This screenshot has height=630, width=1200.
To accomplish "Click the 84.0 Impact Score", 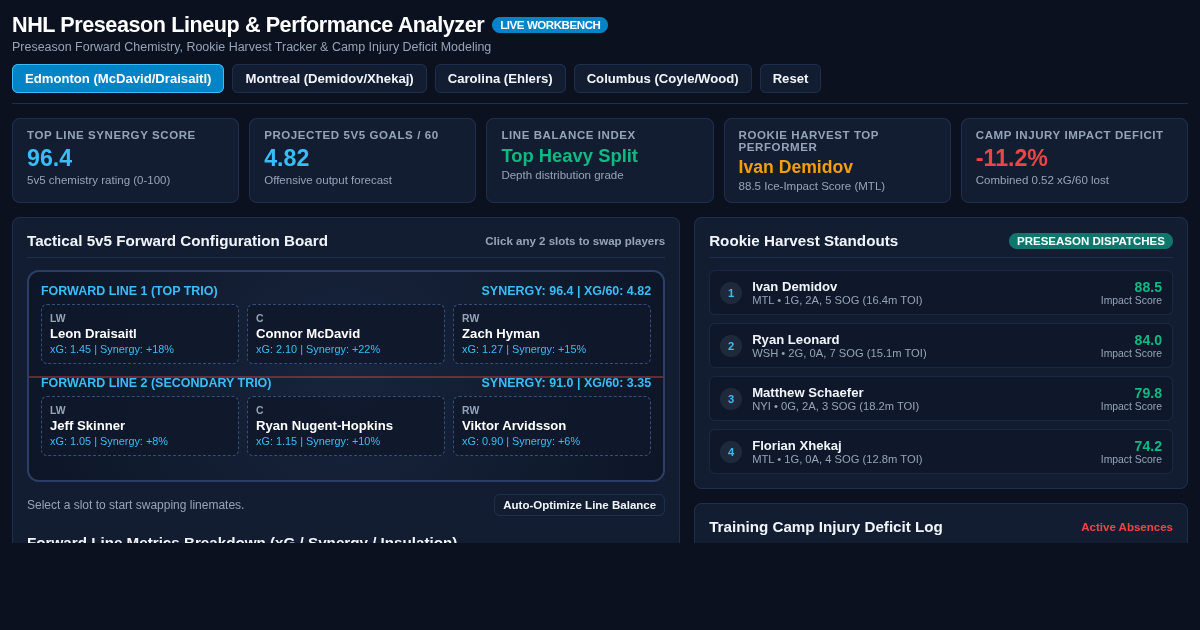I will [1148, 340].
